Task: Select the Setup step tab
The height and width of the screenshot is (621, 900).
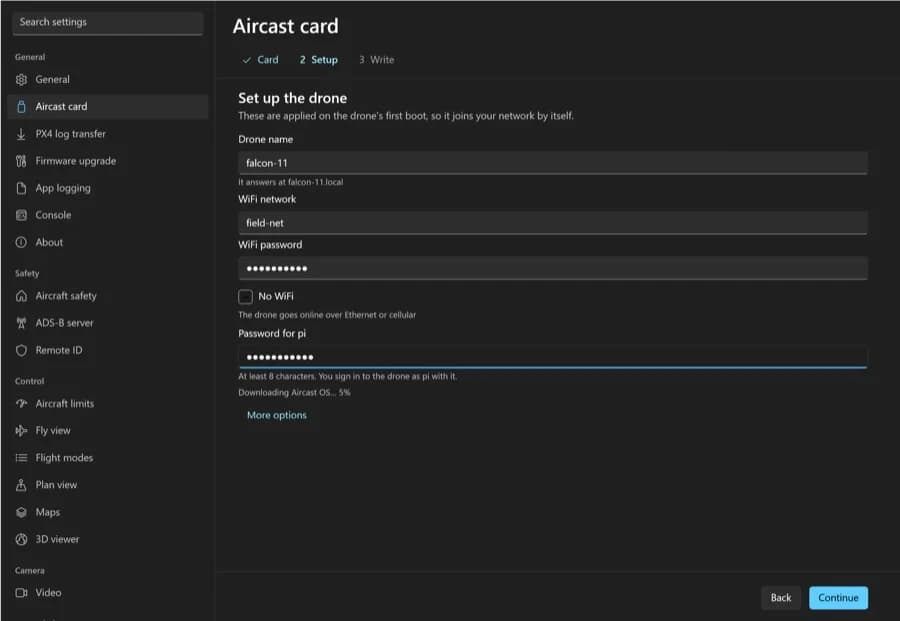Action: (319, 60)
